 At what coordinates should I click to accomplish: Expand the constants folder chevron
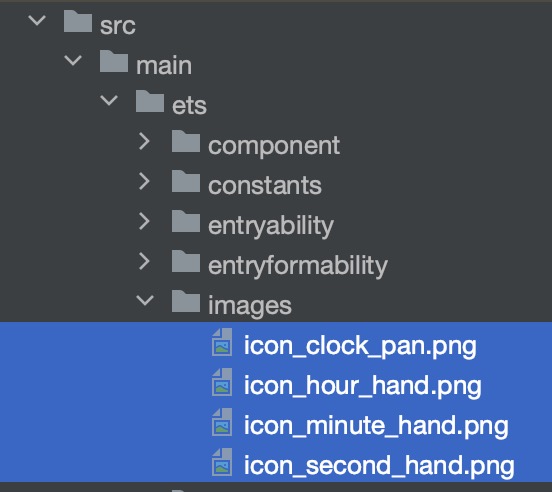pyautogui.click(x=144, y=182)
